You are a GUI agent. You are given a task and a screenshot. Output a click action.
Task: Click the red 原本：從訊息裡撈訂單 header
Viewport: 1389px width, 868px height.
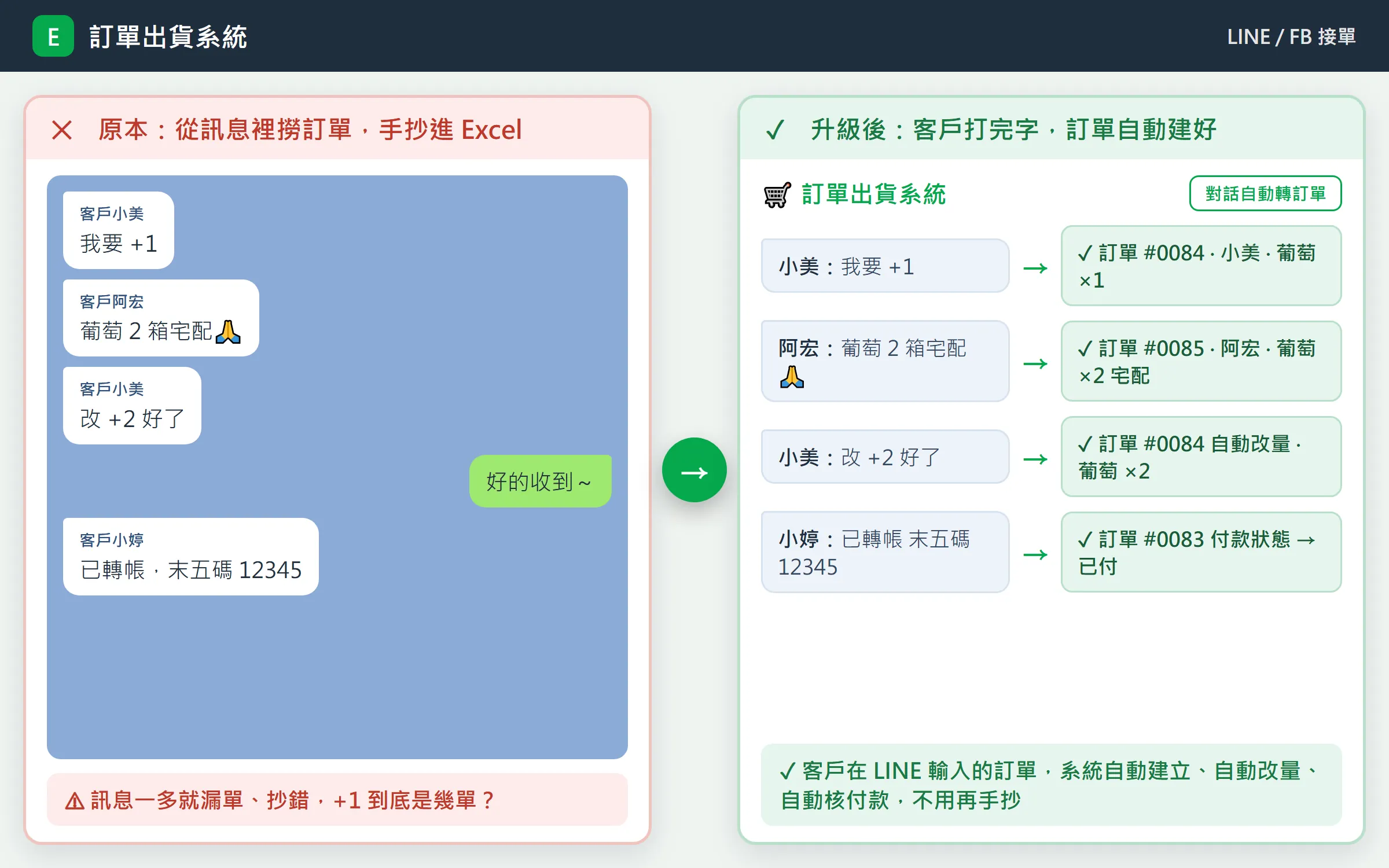click(x=337, y=129)
